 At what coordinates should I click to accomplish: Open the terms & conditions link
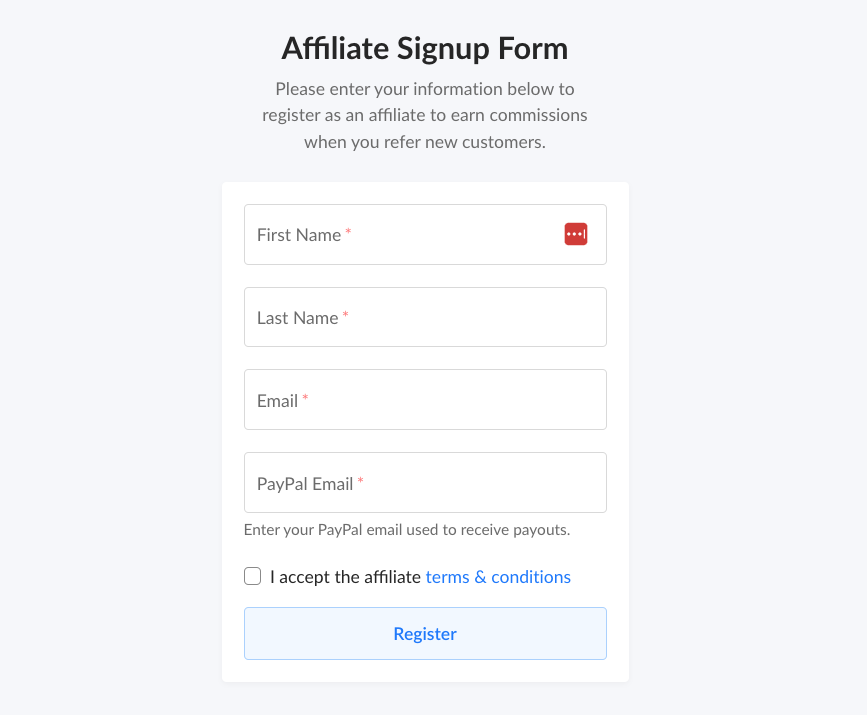coord(498,577)
